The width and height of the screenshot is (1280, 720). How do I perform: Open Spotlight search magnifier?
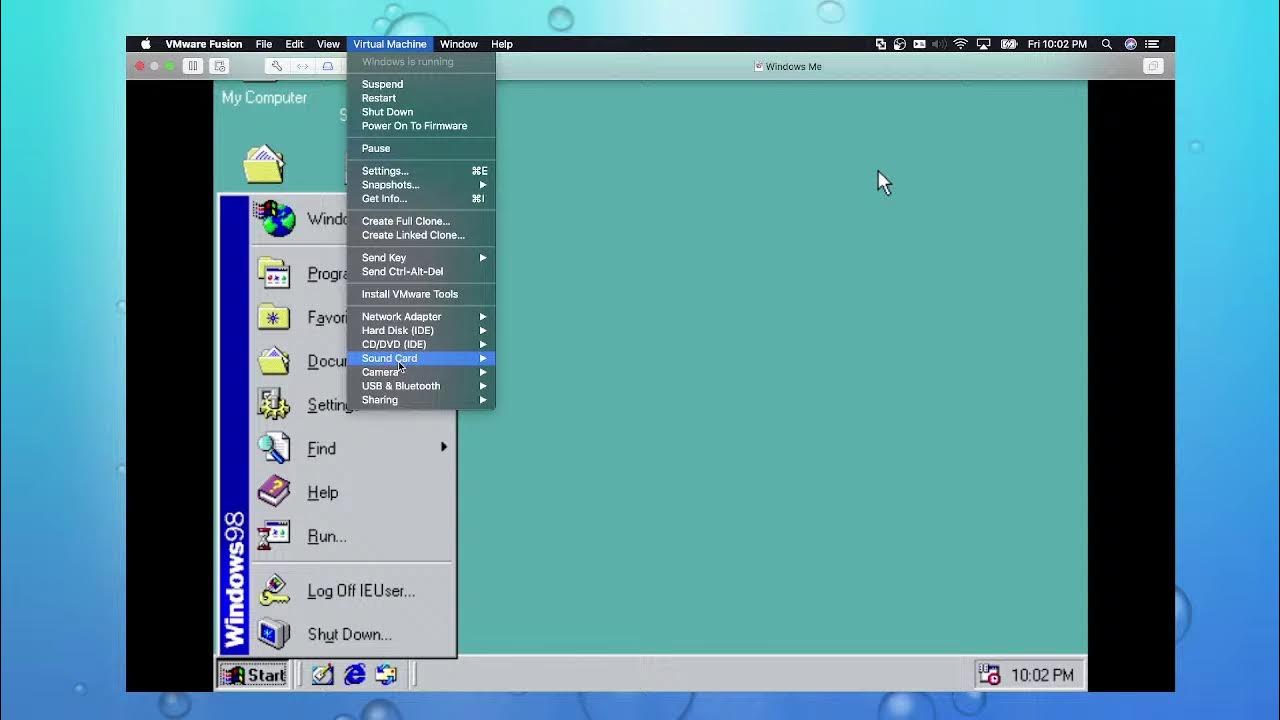[1106, 44]
